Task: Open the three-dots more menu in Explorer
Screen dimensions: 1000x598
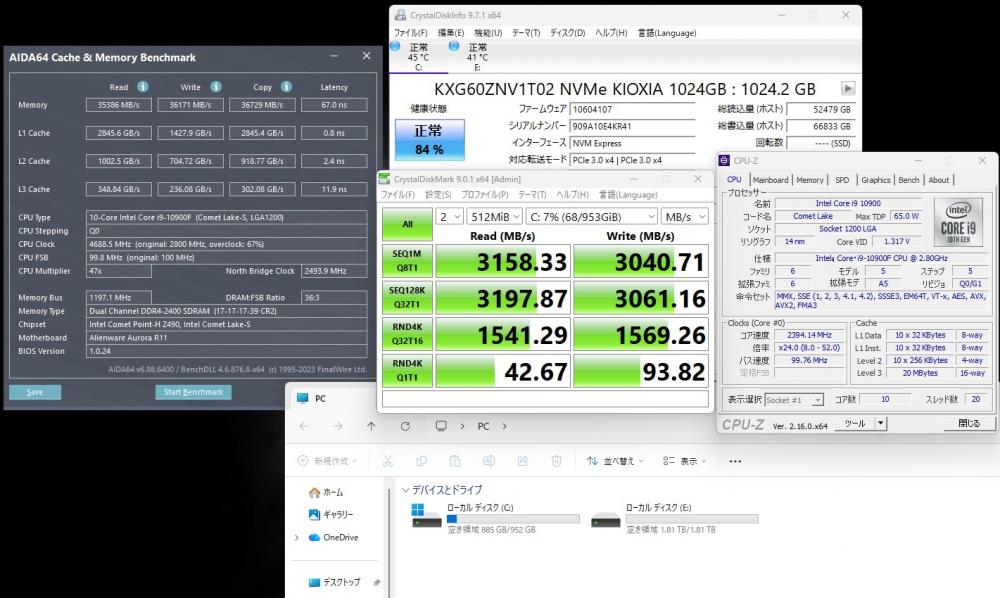Action: pyautogui.click(x=735, y=461)
